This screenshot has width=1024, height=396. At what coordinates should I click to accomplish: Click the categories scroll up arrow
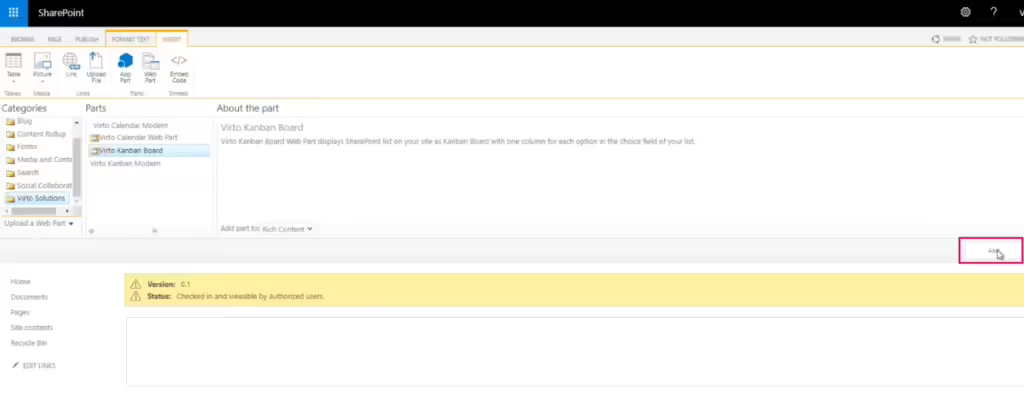pos(77,123)
